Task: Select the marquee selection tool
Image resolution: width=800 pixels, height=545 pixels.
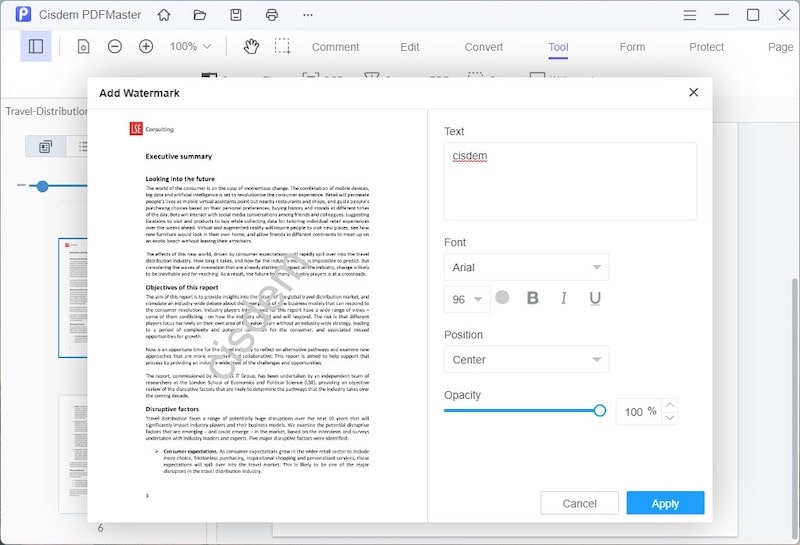Action: pos(282,46)
